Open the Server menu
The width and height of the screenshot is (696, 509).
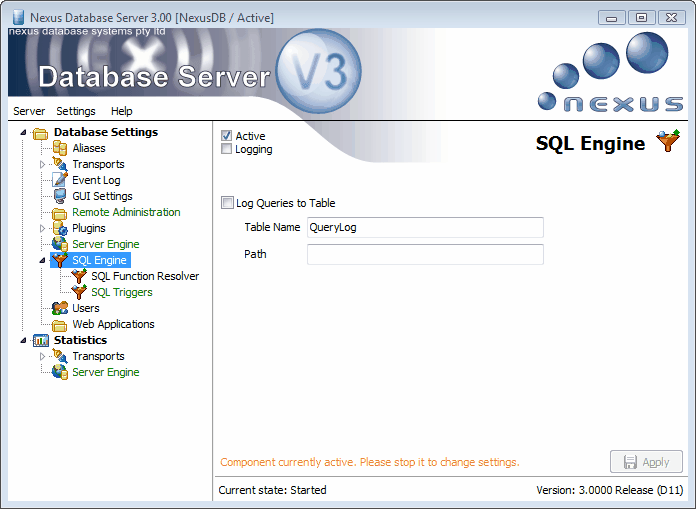(x=29, y=111)
